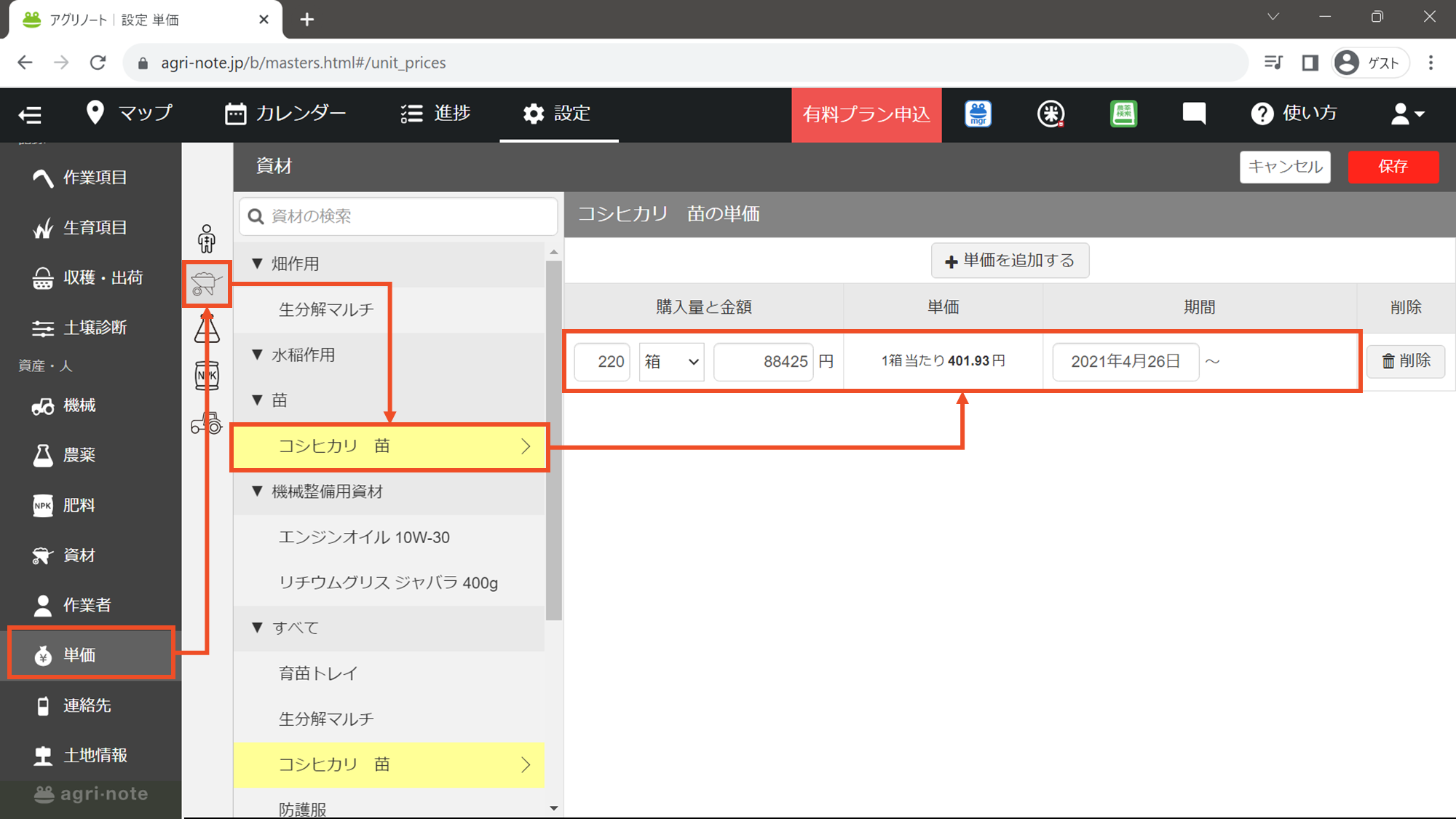Choose the tractor machinery category icon

(x=207, y=423)
